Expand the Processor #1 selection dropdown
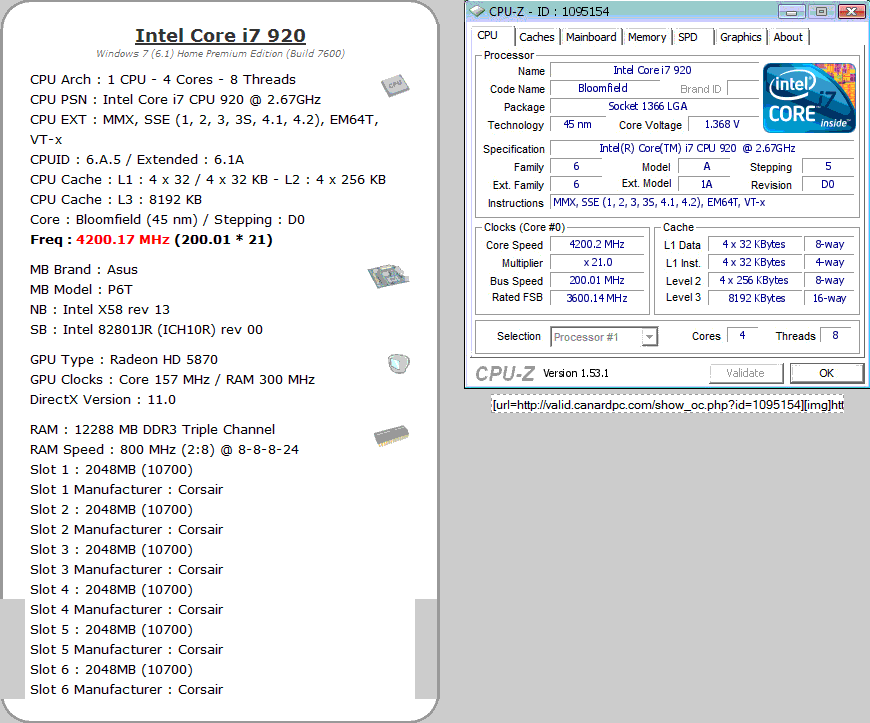The height and width of the screenshot is (723, 870). (x=649, y=337)
